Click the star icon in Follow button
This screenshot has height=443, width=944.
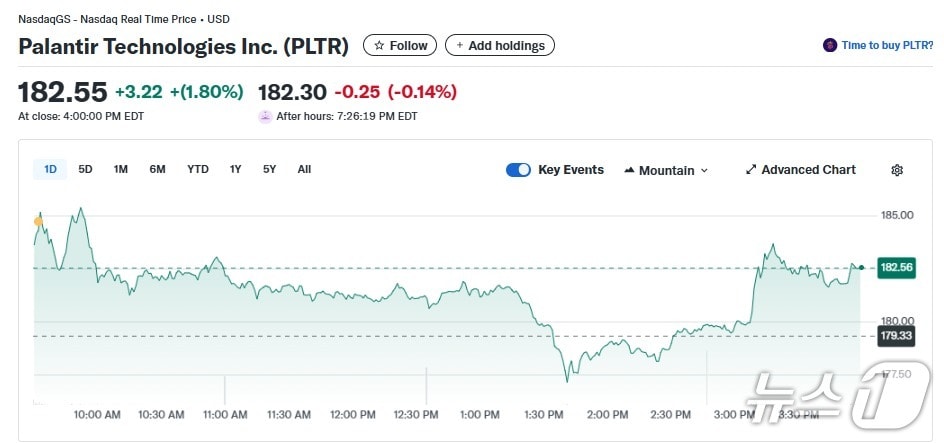pyautogui.click(x=378, y=46)
